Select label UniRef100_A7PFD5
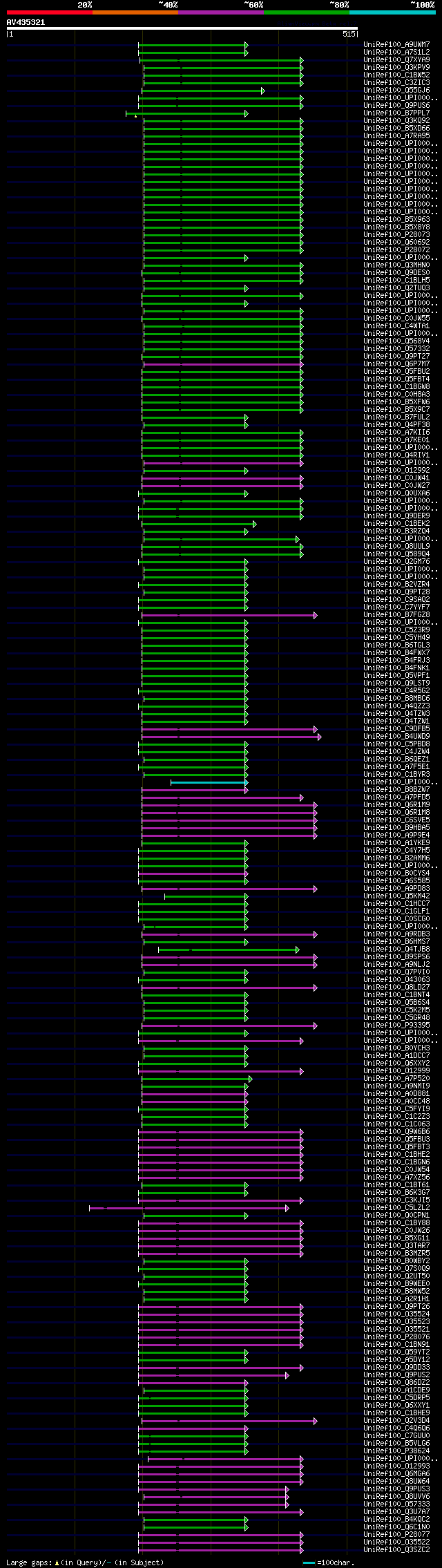The width and height of the screenshot is (442, 1568). pyautogui.click(x=396, y=797)
